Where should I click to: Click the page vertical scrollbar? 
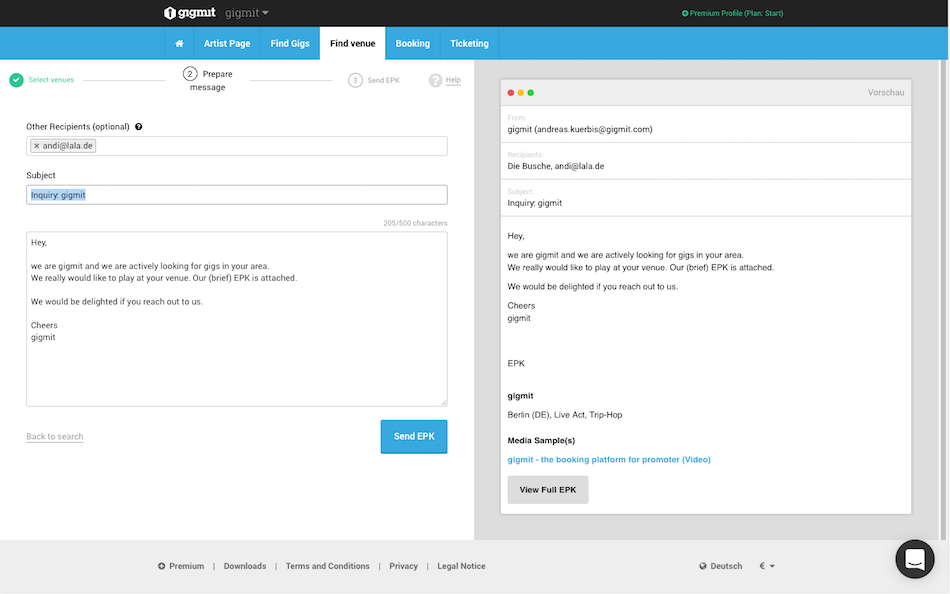943,299
